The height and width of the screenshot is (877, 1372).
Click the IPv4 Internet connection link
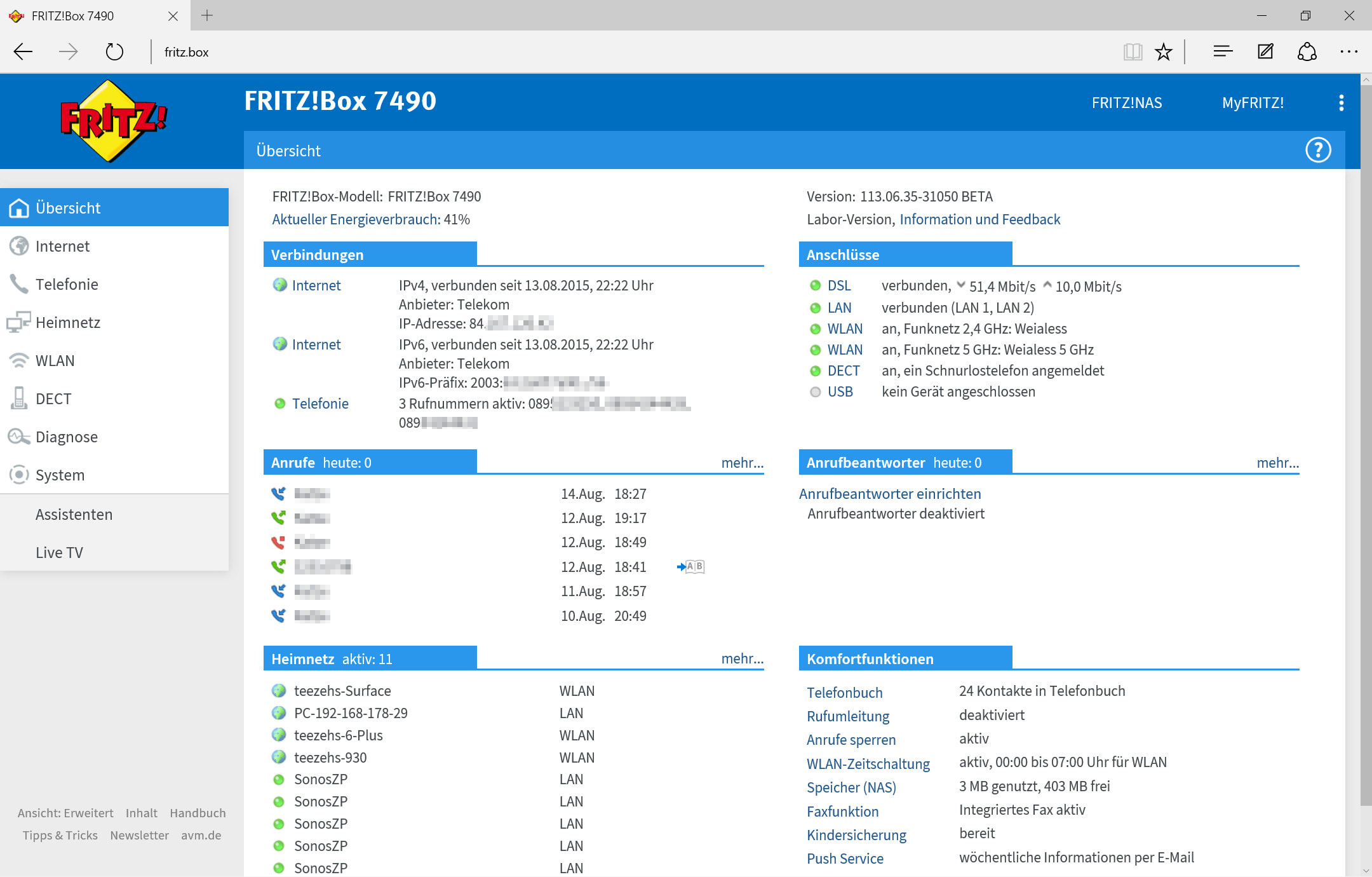click(316, 285)
